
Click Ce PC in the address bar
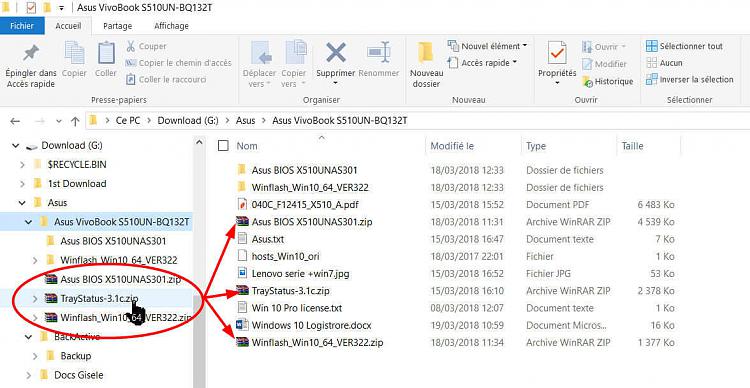(x=128, y=121)
